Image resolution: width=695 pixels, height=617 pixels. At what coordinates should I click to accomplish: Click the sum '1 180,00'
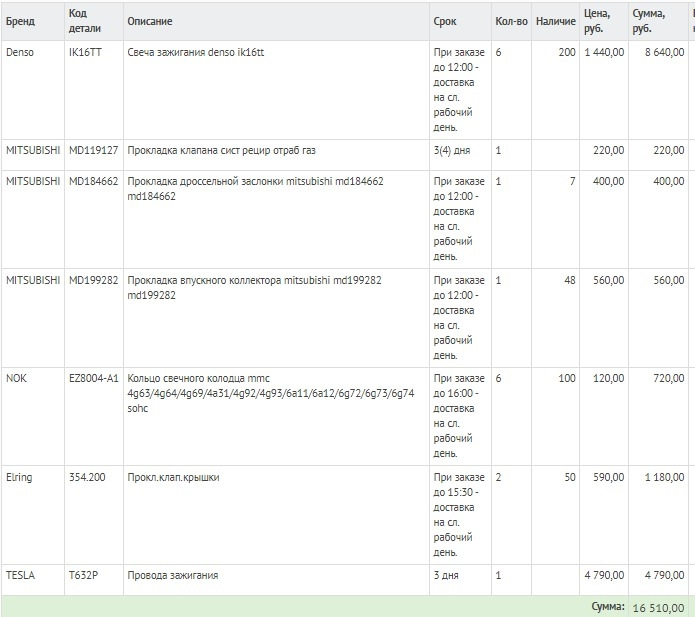[x=664, y=477]
